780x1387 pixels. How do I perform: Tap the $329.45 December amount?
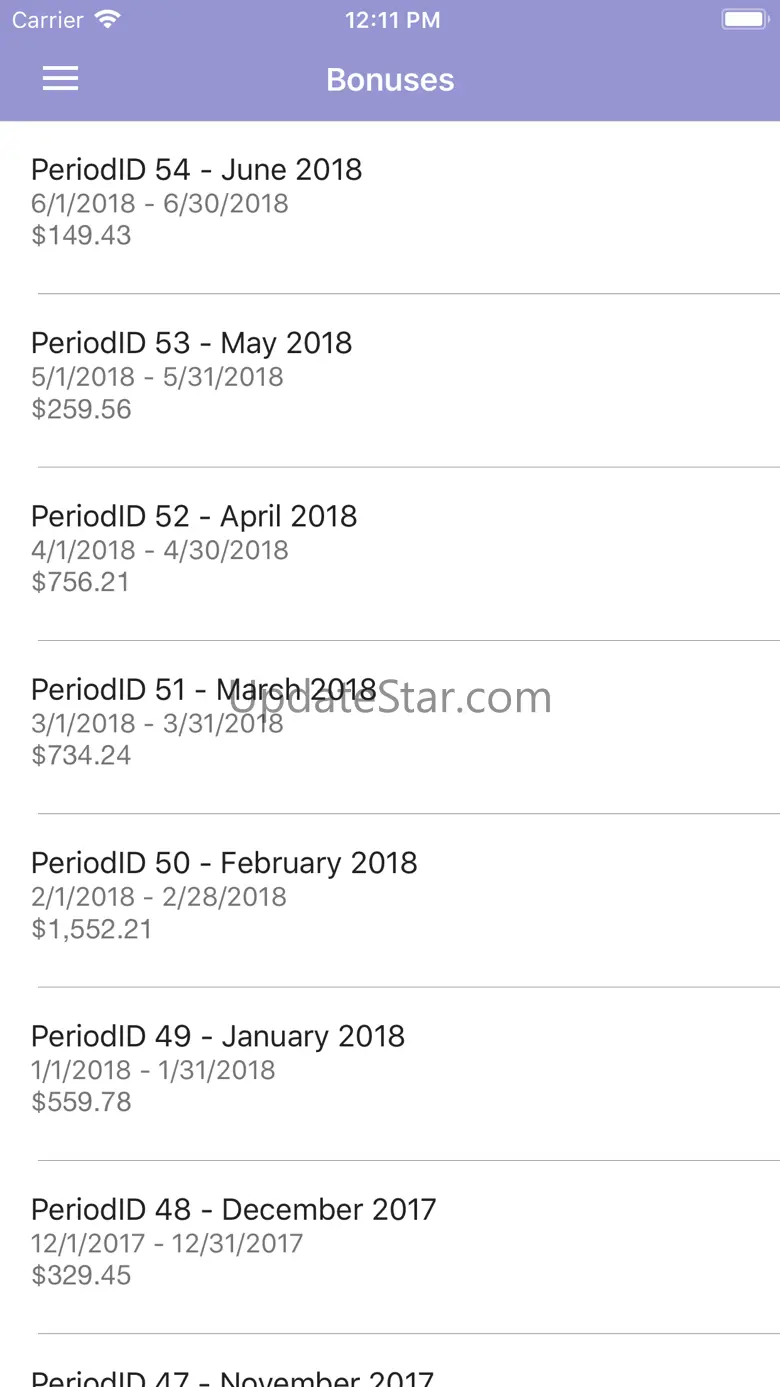81,1275
